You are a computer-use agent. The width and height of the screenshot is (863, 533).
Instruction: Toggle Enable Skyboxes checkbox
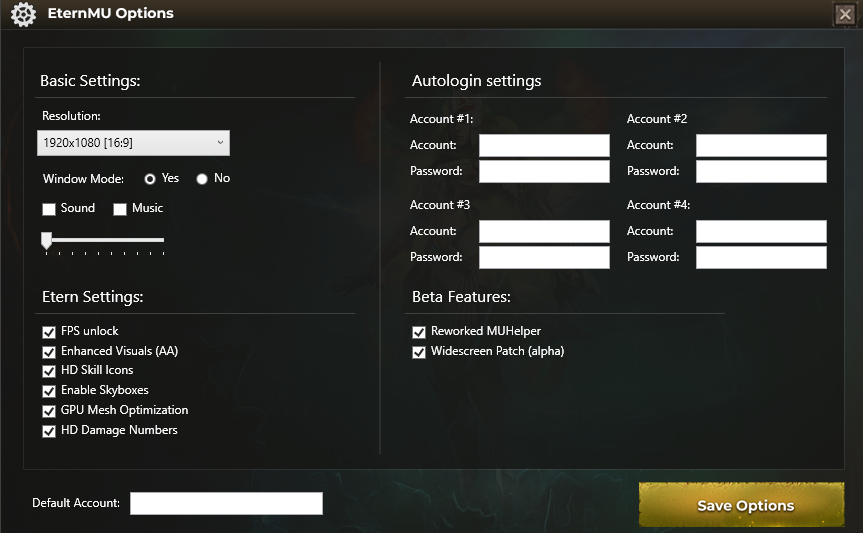48,391
